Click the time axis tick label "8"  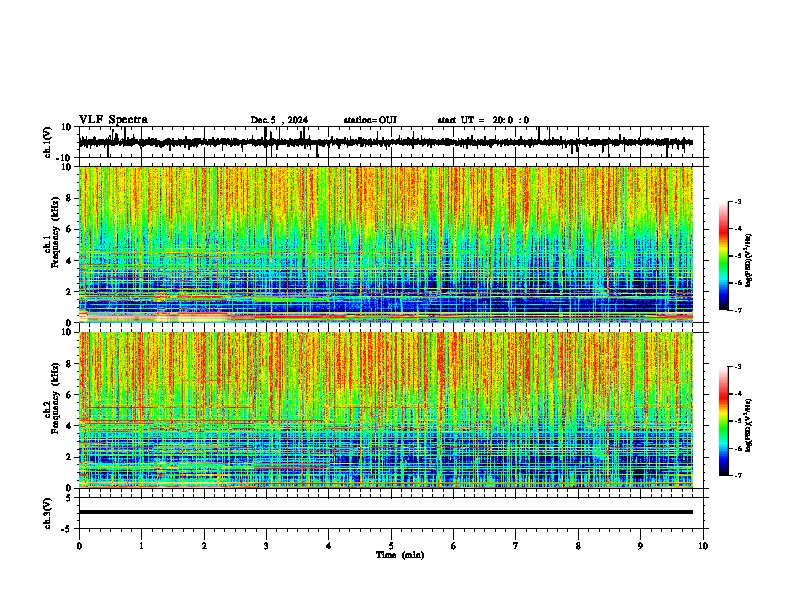[x=578, y=546]
